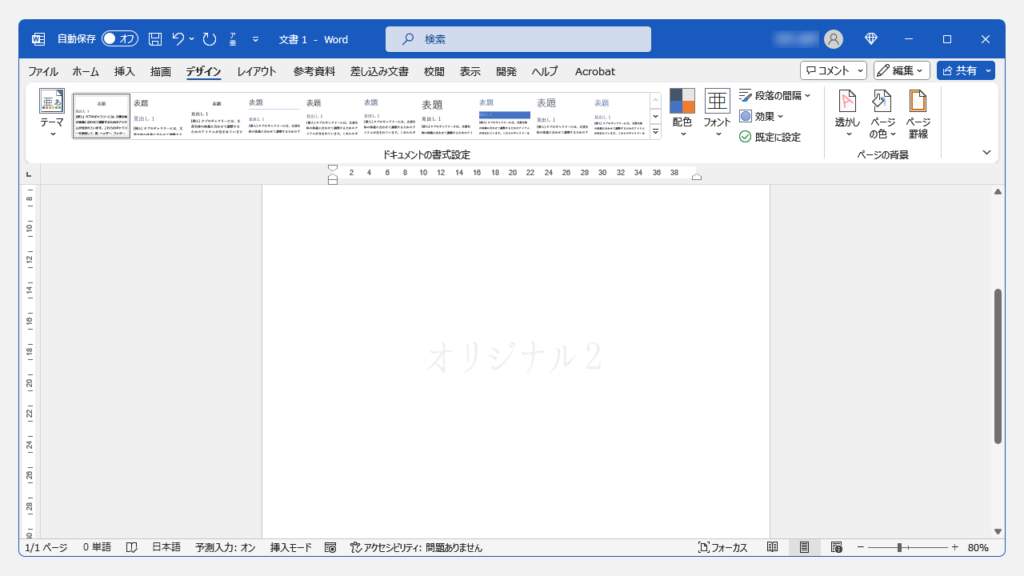This screenshot has width=1024, height=576.
Task: Click the Redo icon in title bar
Action: click(x=209, y=39)
